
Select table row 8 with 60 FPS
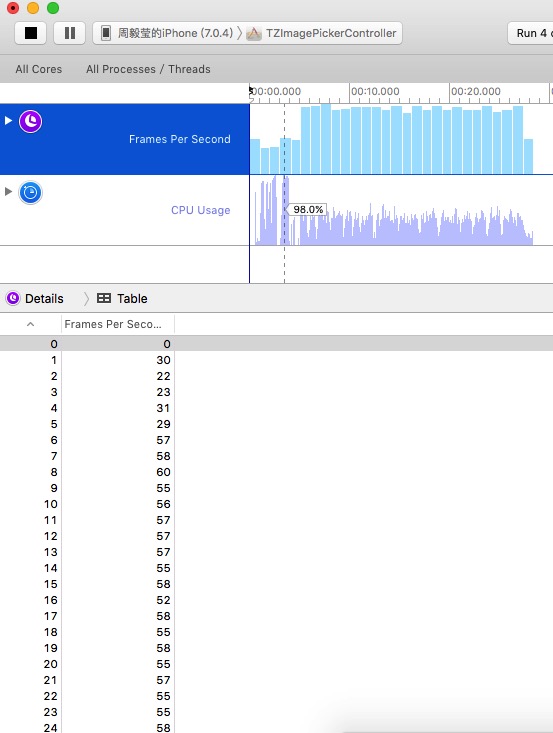[x=276, y=472]
